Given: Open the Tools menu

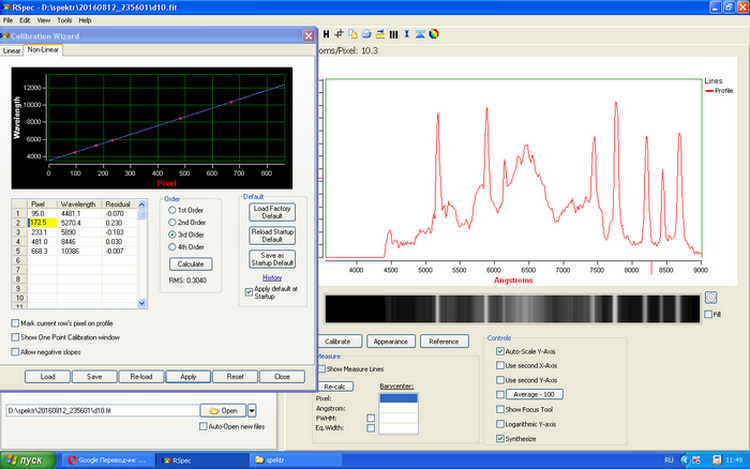Looking at the screenshot, I should 65,21.
